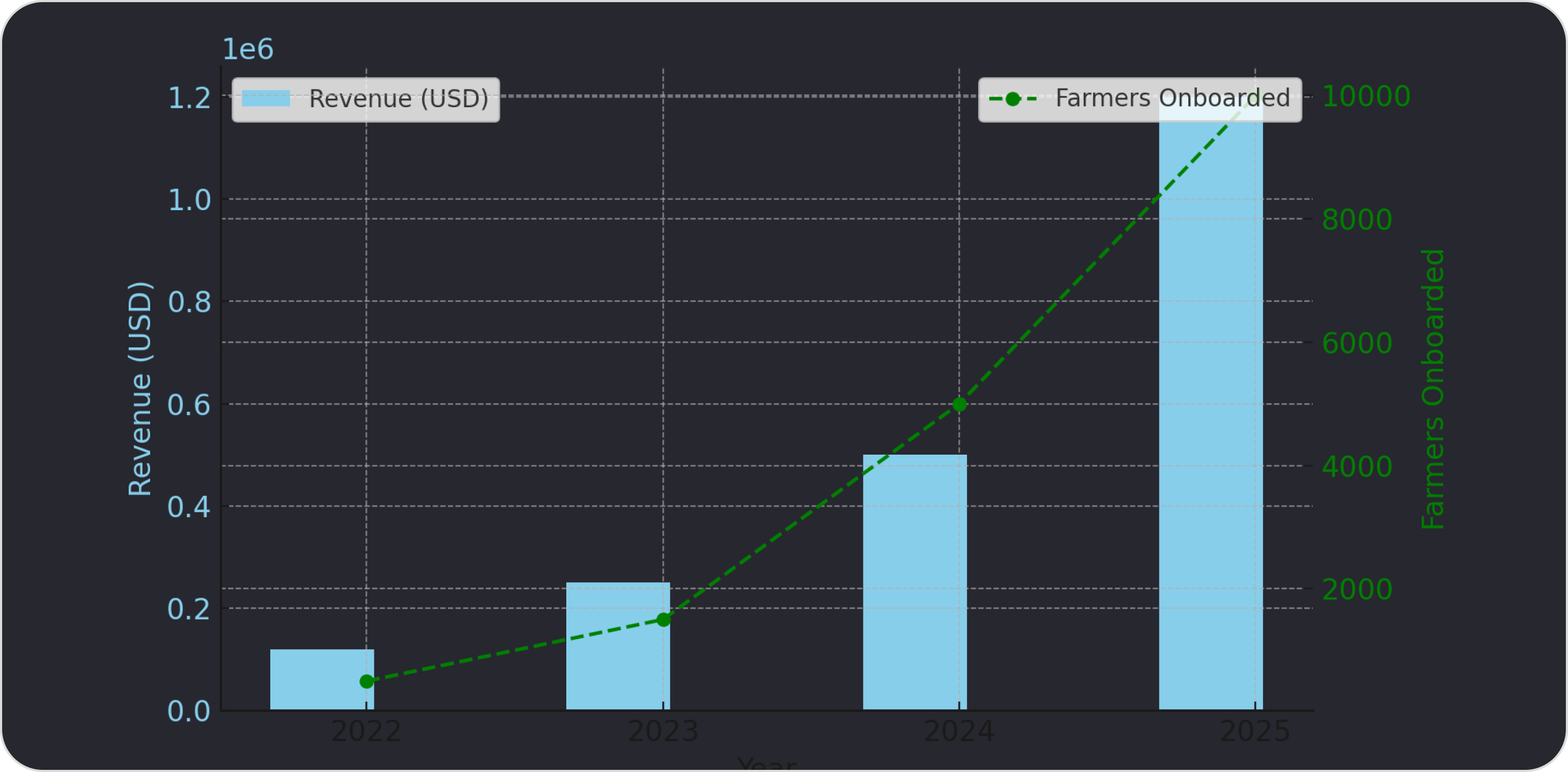This screenshot has width=1568, height=772.
Task: Click the Revenue (USD) legend label
Action: pos(398,99)
